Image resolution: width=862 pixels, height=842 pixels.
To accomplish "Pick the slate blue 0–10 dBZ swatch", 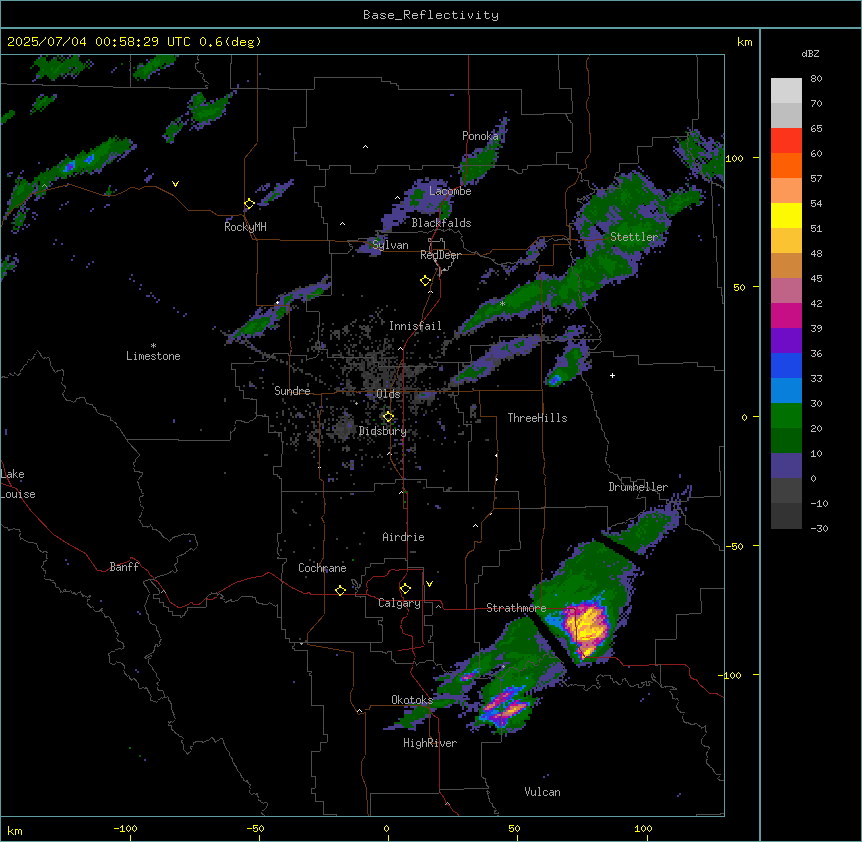I will coord(786,466).
